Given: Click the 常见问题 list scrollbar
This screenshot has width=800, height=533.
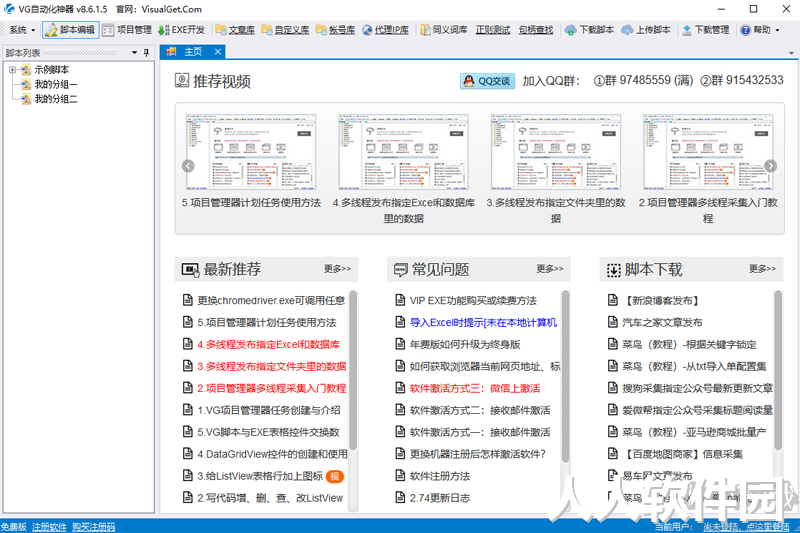Looking at the screenshot, I should [565, 376].
